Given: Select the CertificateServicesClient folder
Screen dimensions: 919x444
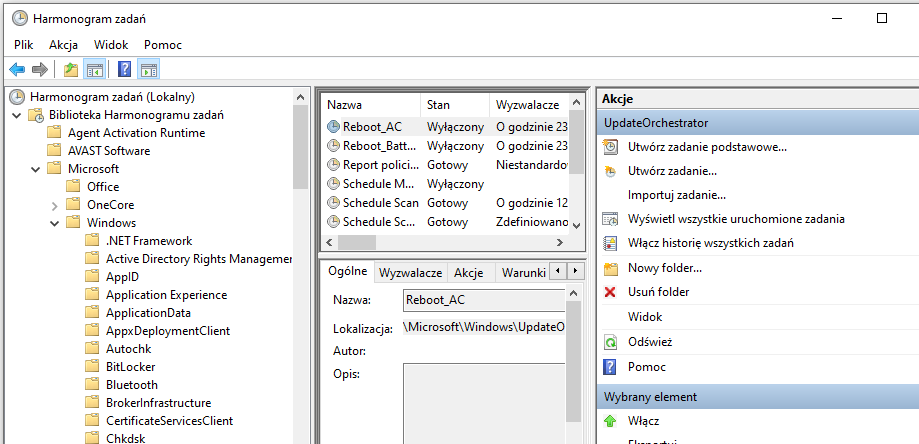Looking at the screenshot, I should (x=169, y=421).
